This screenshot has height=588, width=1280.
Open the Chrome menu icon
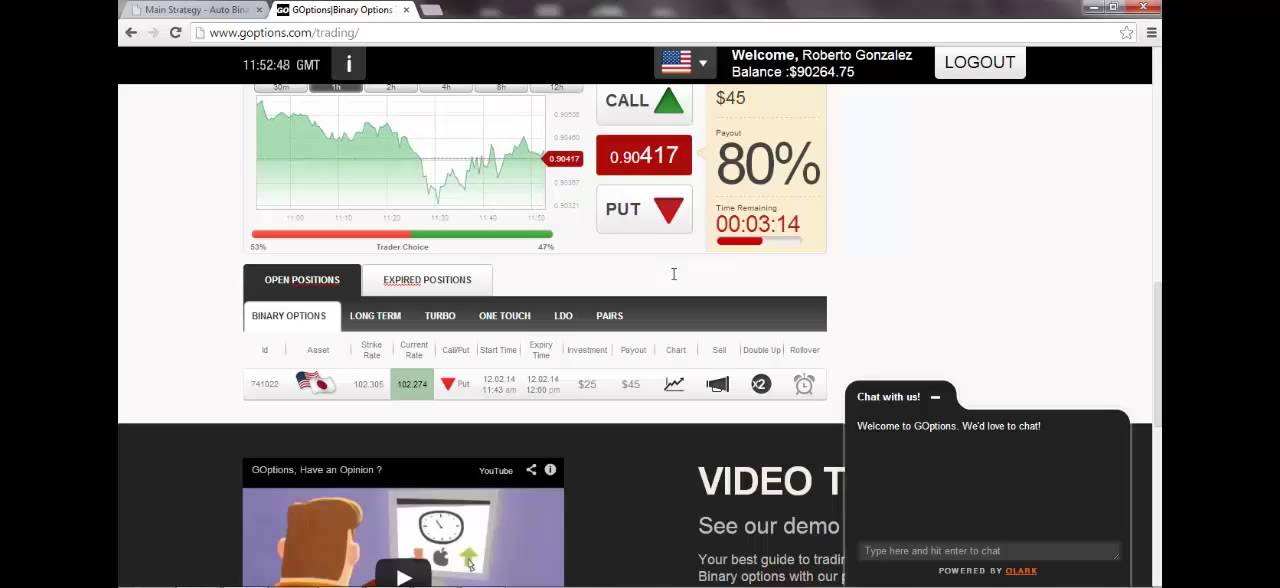1152,32
